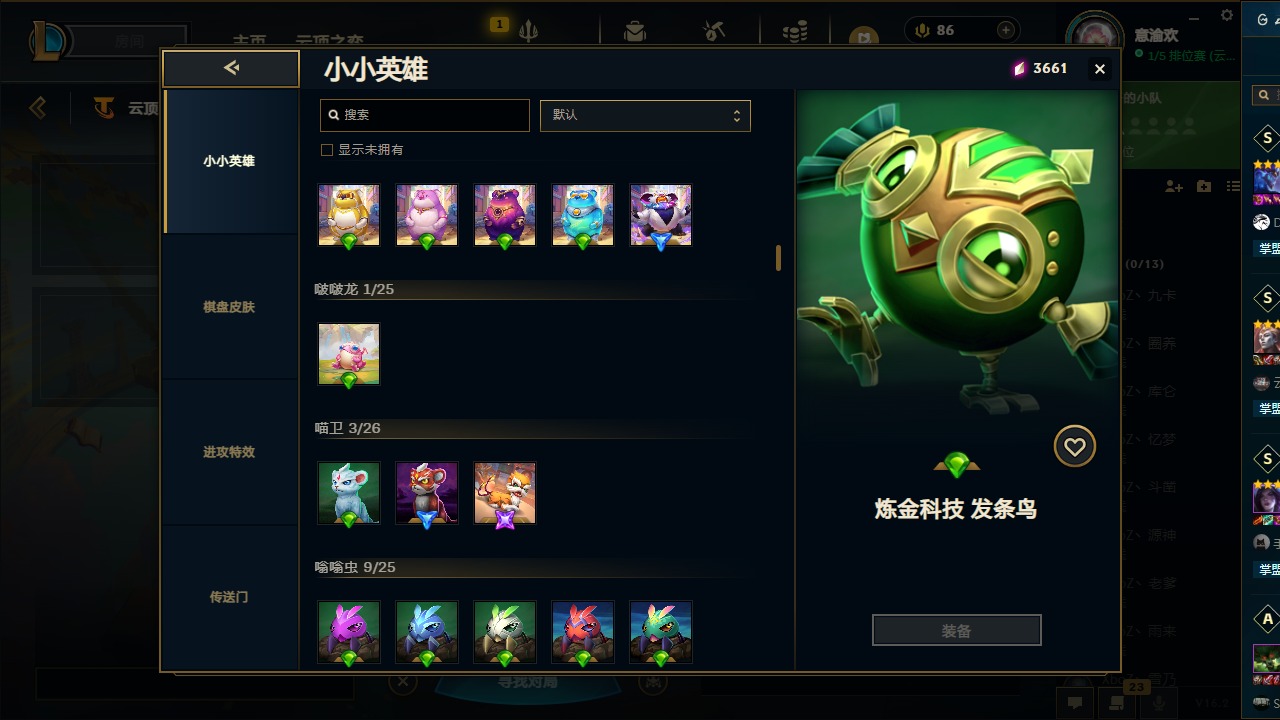Click the yellow chubby hero thumbnail
The image size is (1280, 720).
pyautogui.click(x=349, y=215)
